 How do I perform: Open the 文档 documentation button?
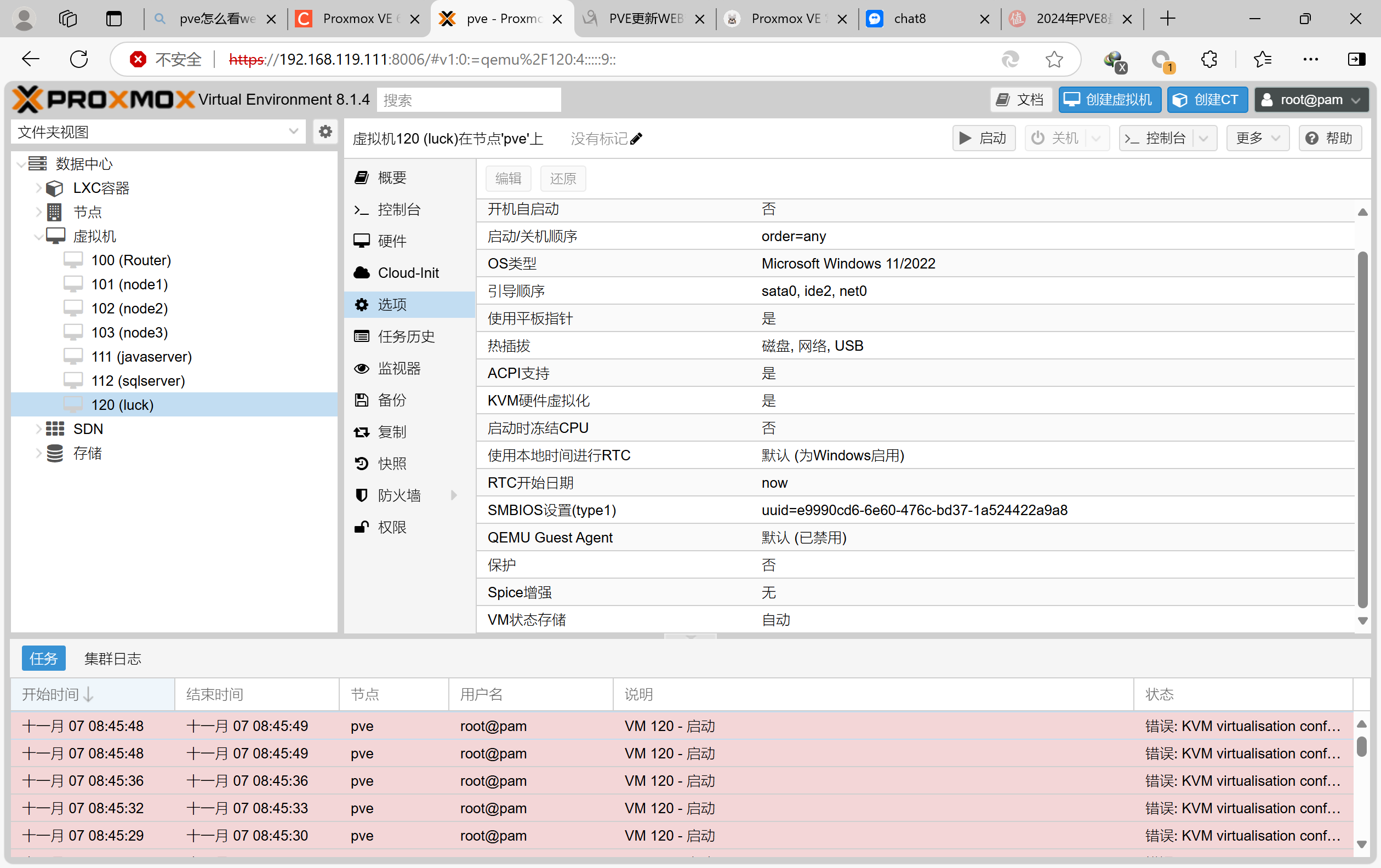click(x=1021, y=100)
